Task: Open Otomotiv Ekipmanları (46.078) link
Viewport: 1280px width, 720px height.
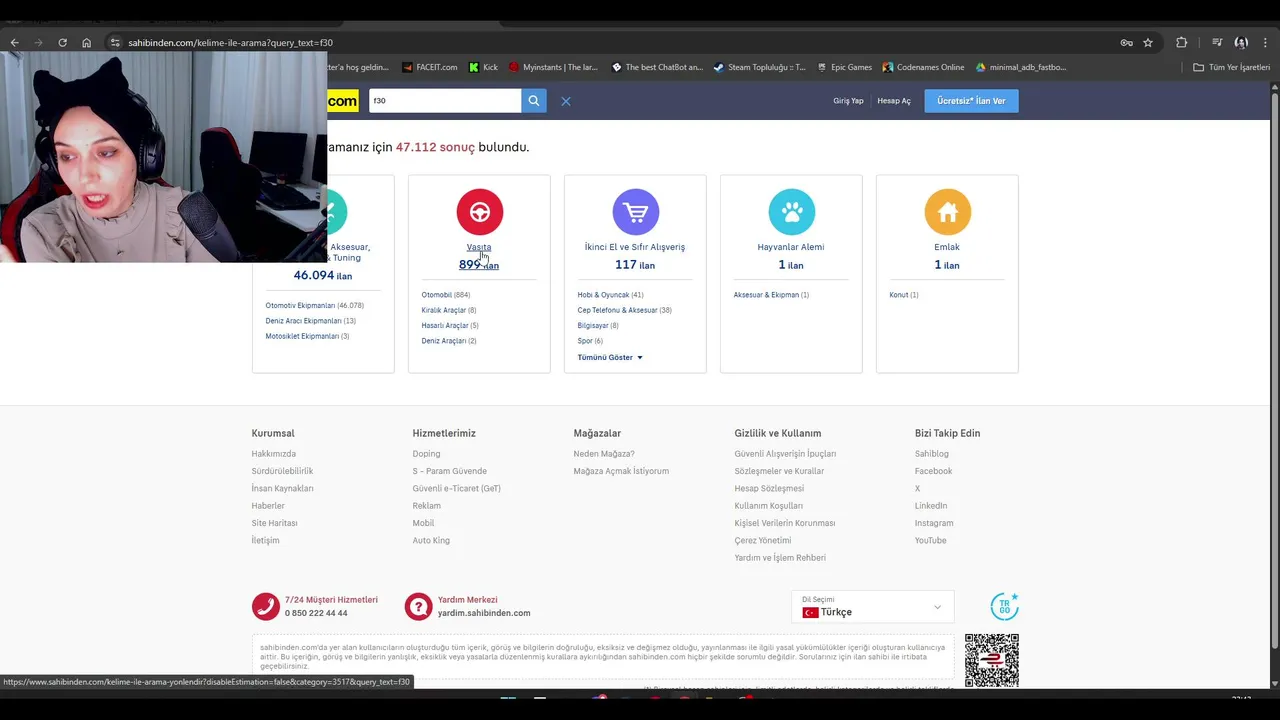Action: coord(314,305)
